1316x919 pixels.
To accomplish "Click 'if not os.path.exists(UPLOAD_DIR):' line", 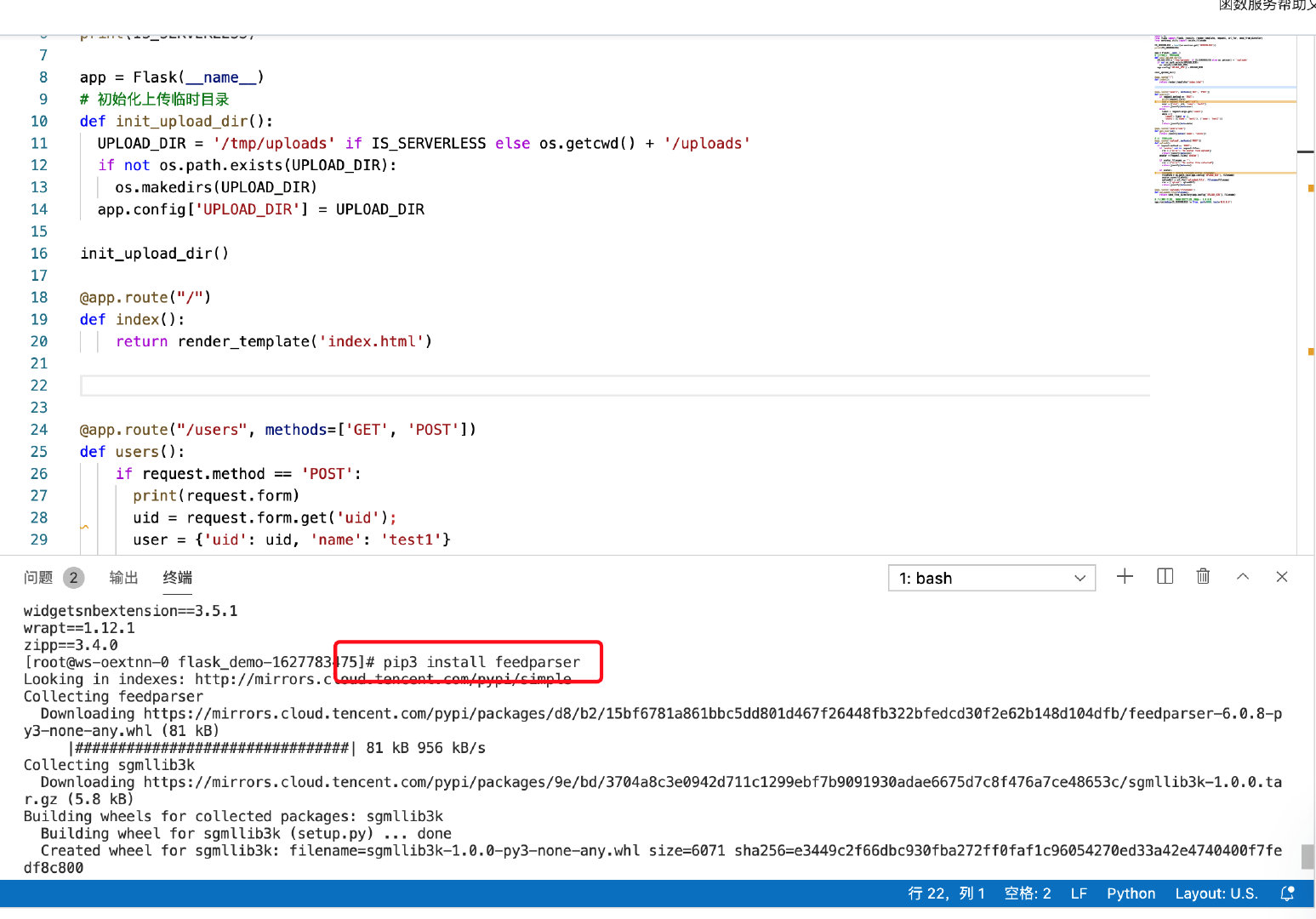I will [247, 165].
